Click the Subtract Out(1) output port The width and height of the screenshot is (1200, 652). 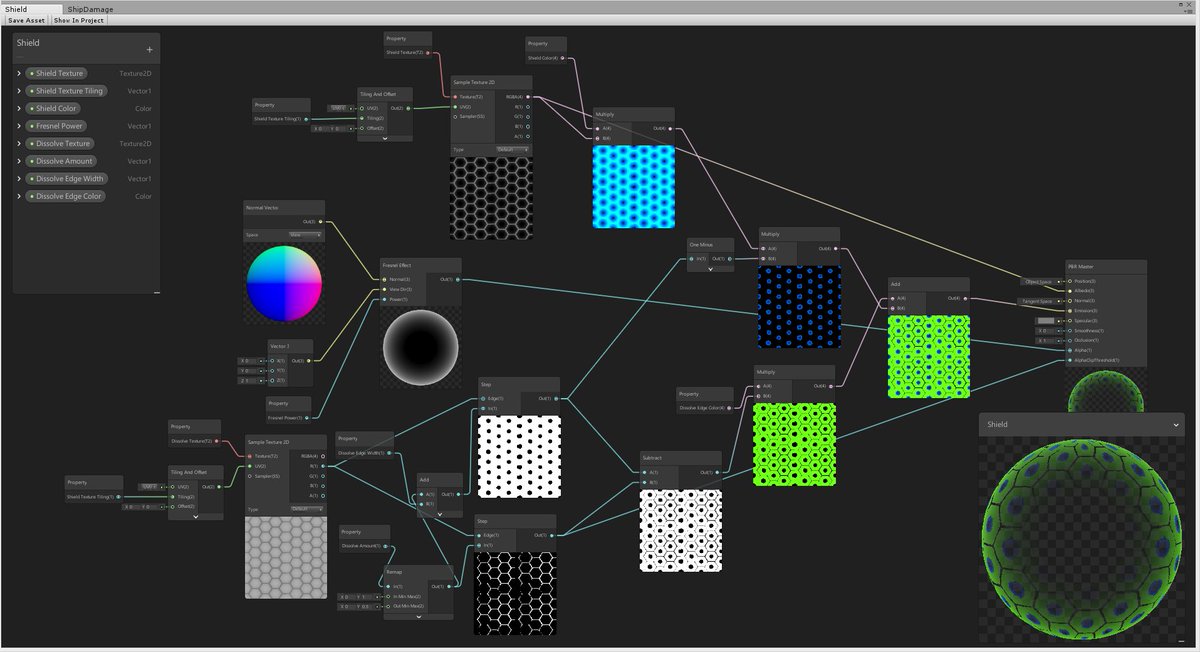coord(718,472)
